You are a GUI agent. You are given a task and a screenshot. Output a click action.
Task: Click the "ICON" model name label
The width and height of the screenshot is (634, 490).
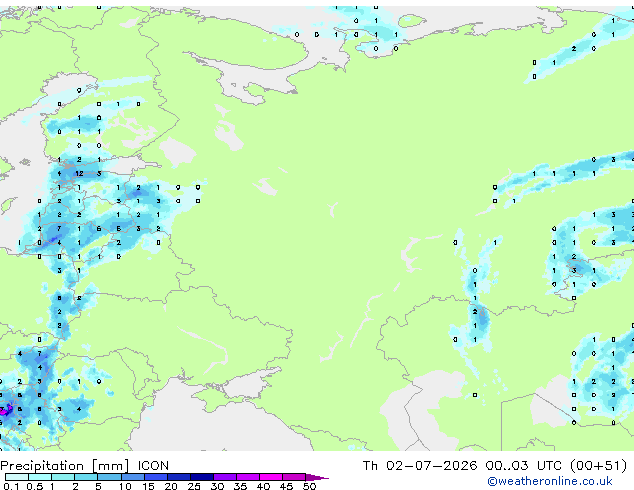[x=153, y=466]
